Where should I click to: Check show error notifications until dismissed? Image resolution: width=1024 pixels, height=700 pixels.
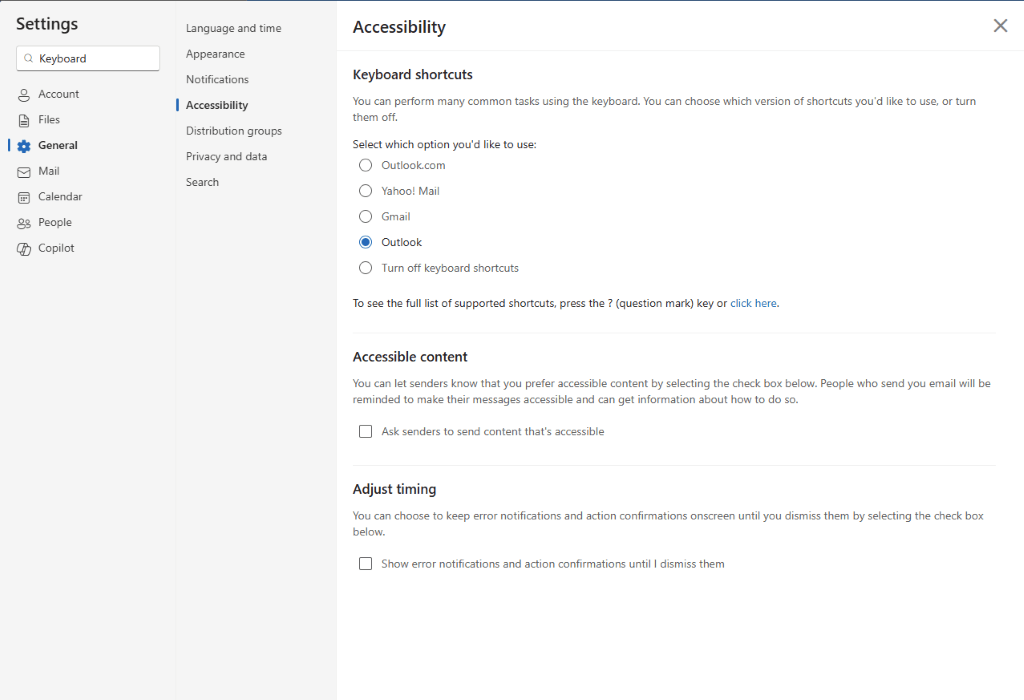coord(365,563)
